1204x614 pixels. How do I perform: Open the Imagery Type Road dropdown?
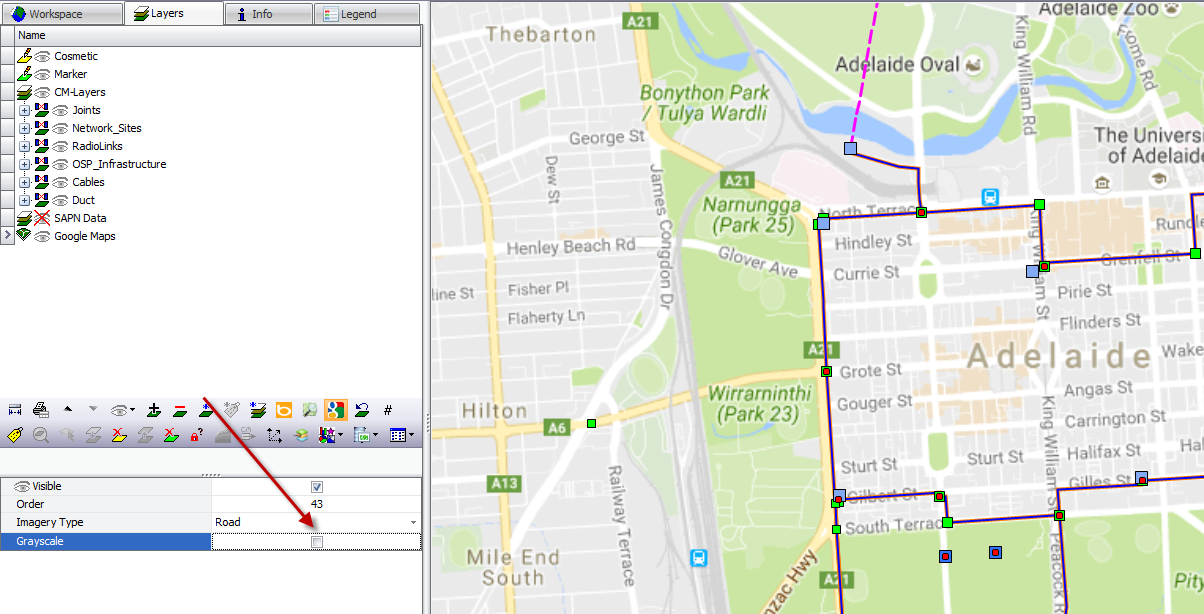point(413,523)
